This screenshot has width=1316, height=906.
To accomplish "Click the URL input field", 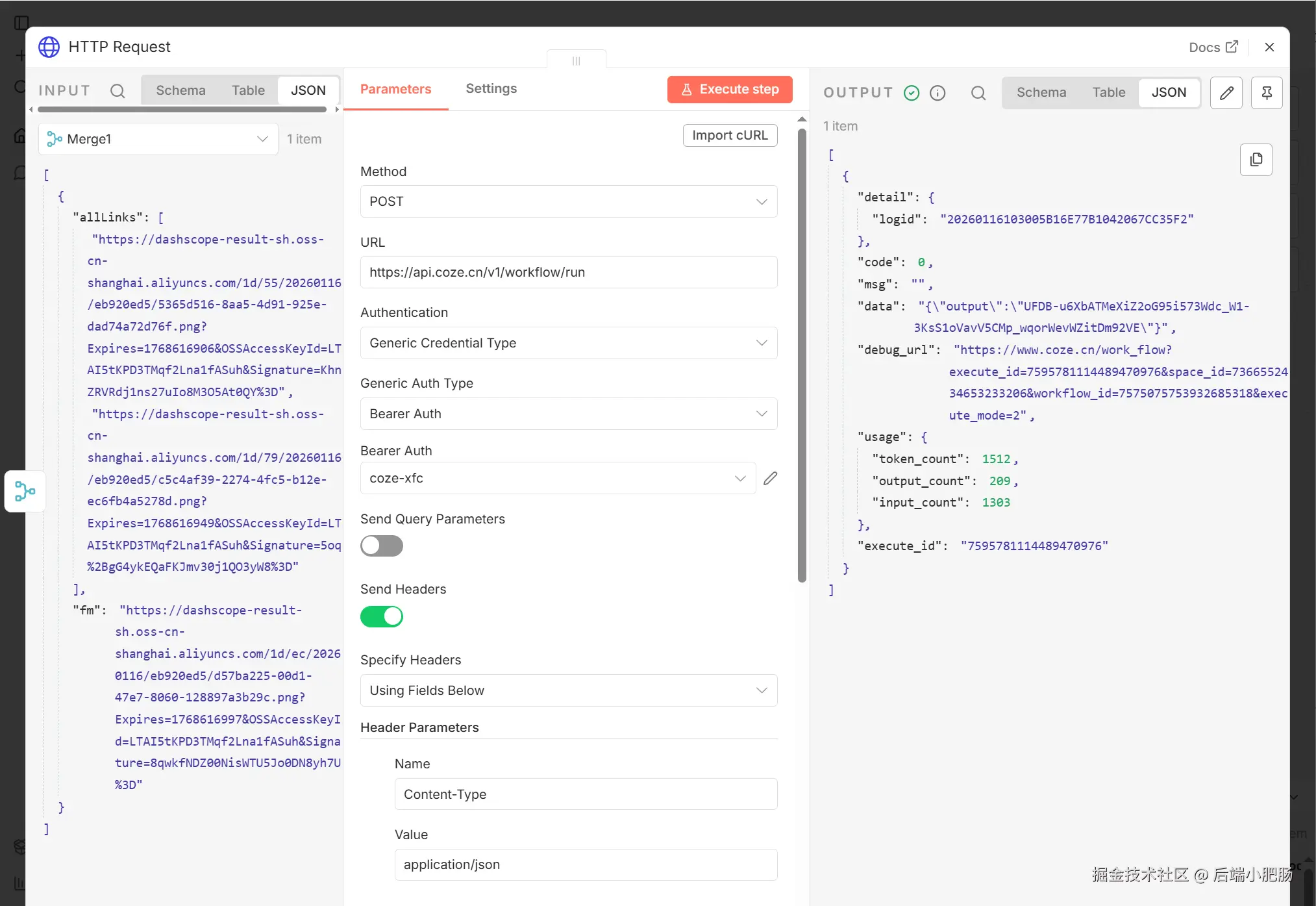I will (x=568, y=272).
